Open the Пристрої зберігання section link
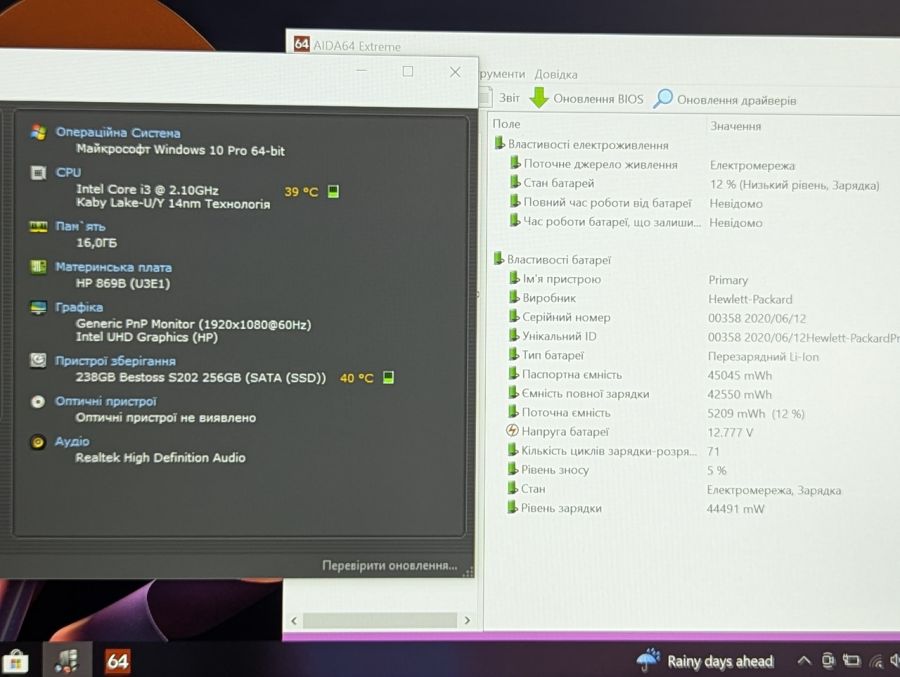Screen dimensions: 900x677 coord(115,361)
